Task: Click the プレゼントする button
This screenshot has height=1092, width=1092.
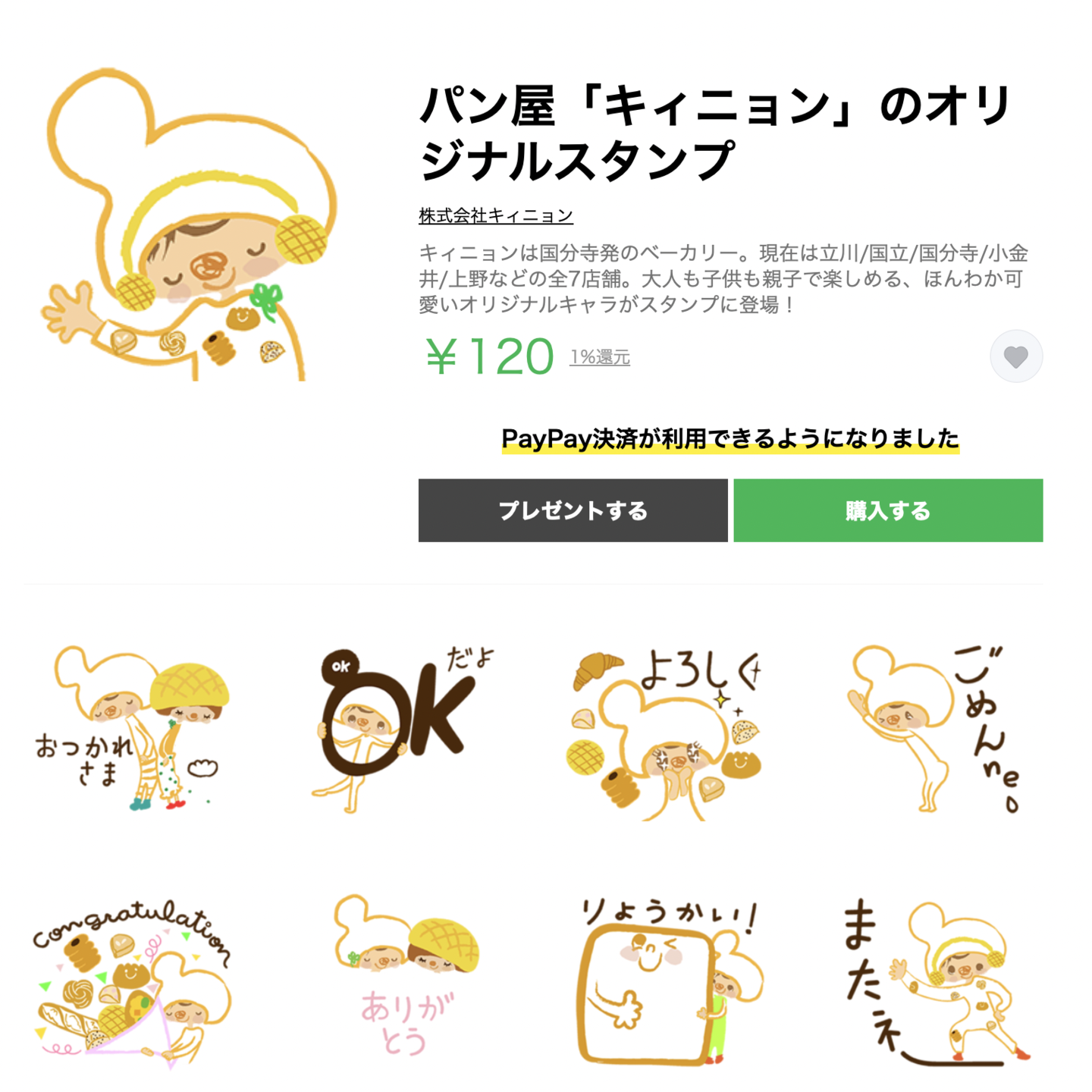Action: click(x=573, y=510)
